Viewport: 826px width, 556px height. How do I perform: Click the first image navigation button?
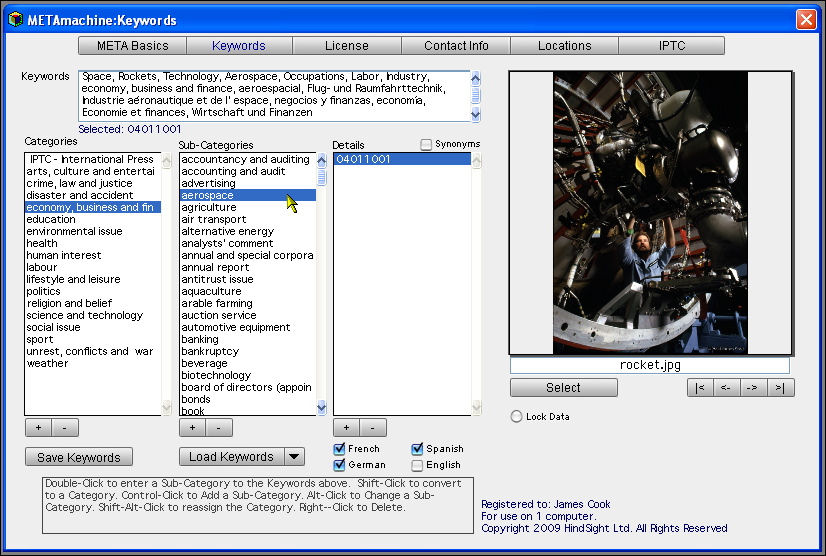[x=701, y=388]
